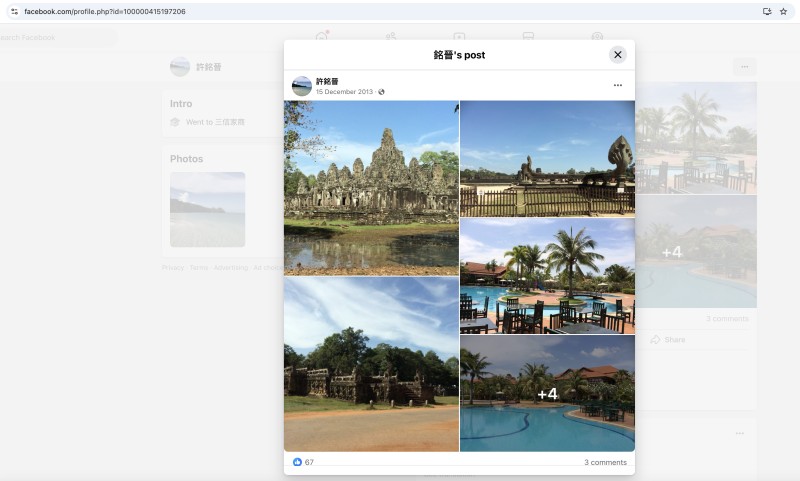Open the stone terrace wall photo
The image size is (800, 481).
coord(371,365)
